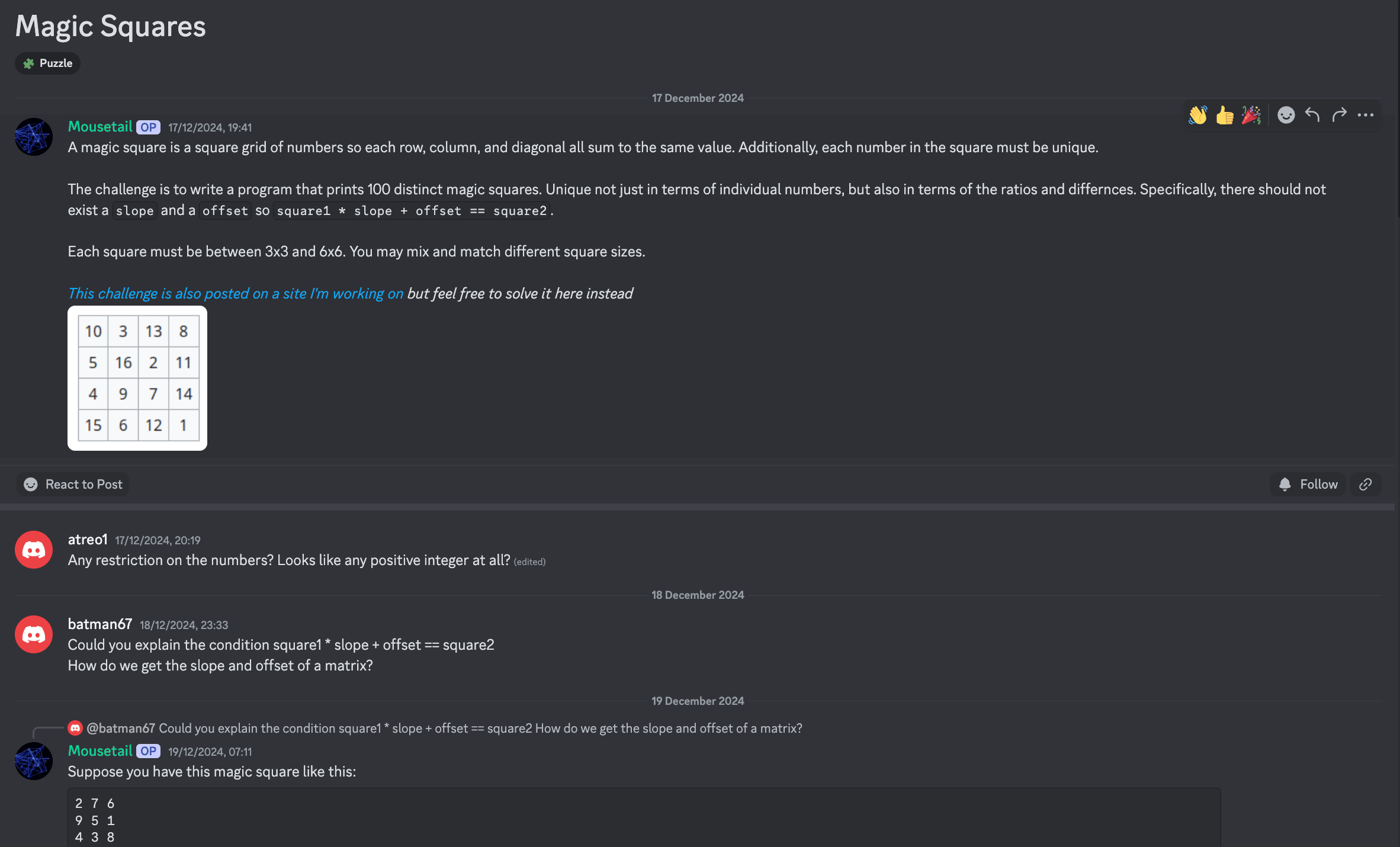The width and height of the screenshot is (1400, 847).
Task: Reply to Mousetail's message
Action: coord(1312,115)
